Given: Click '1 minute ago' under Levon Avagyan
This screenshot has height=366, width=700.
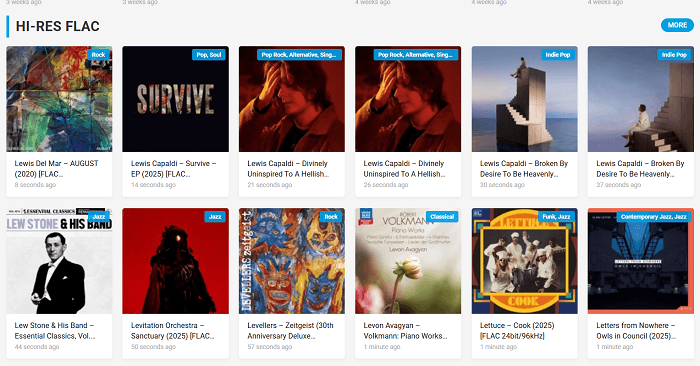Looking at the screenshot, I should (382, 347).
